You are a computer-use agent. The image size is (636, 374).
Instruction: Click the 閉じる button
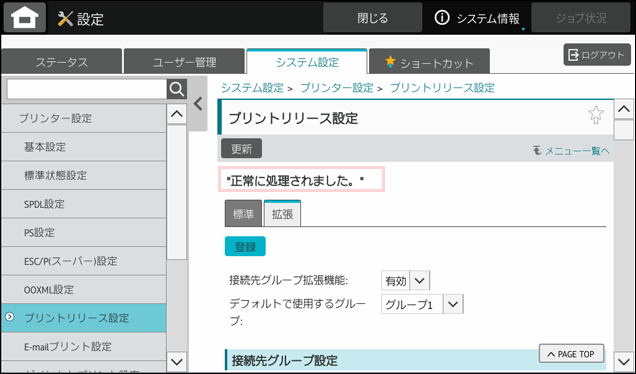pyautogui.click(x=372, y=18)
